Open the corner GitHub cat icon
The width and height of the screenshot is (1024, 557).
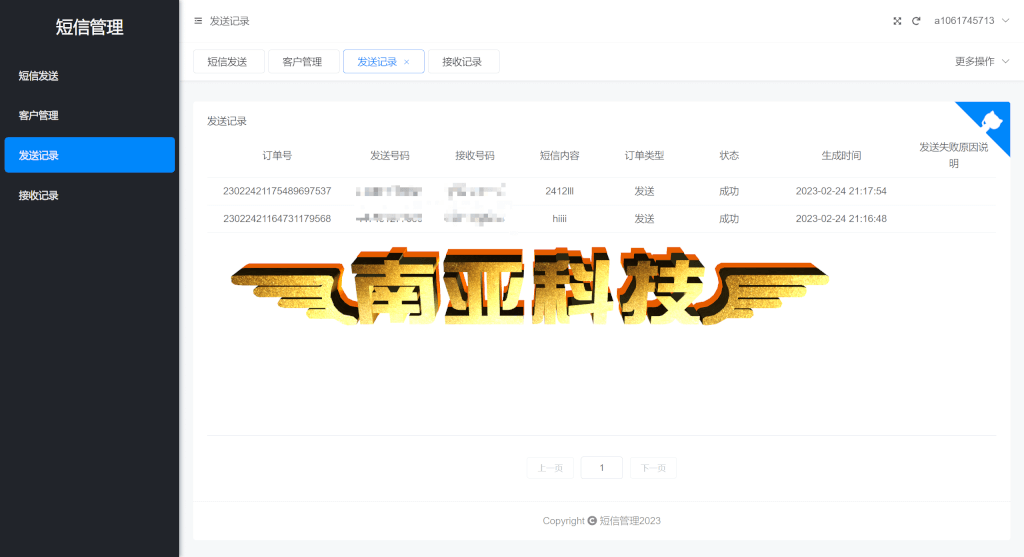[991, 121]
